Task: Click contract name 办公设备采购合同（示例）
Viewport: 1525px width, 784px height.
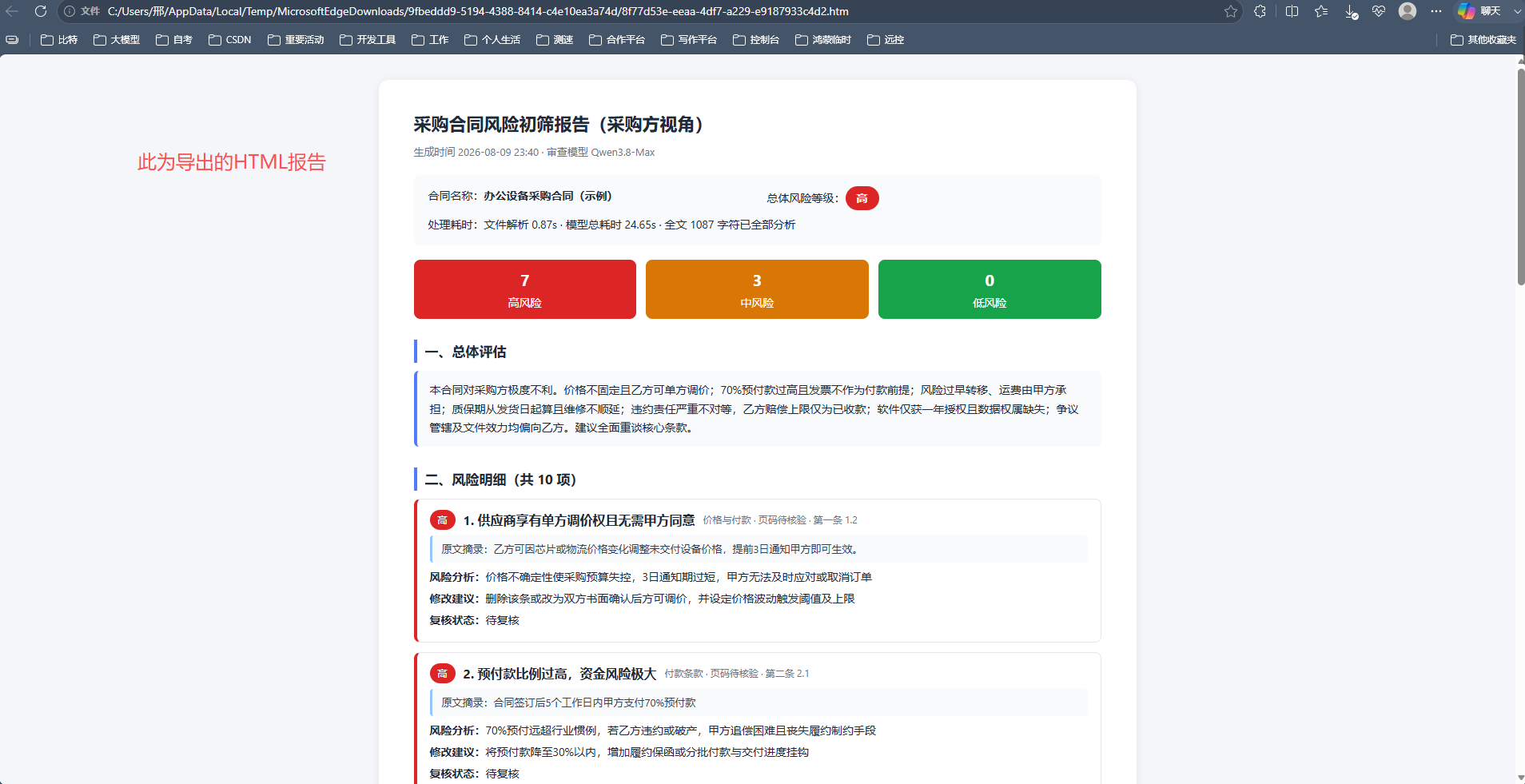Action: click(x=547, y=196)
